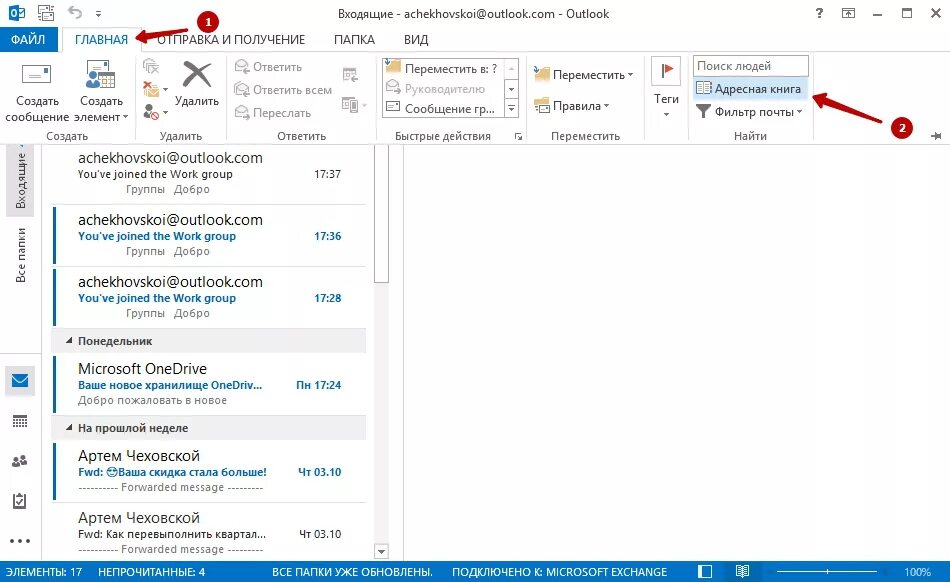Open the quick access toolbar customize arrow
This screenshot has width=950, height=582.
coord(98,13)
